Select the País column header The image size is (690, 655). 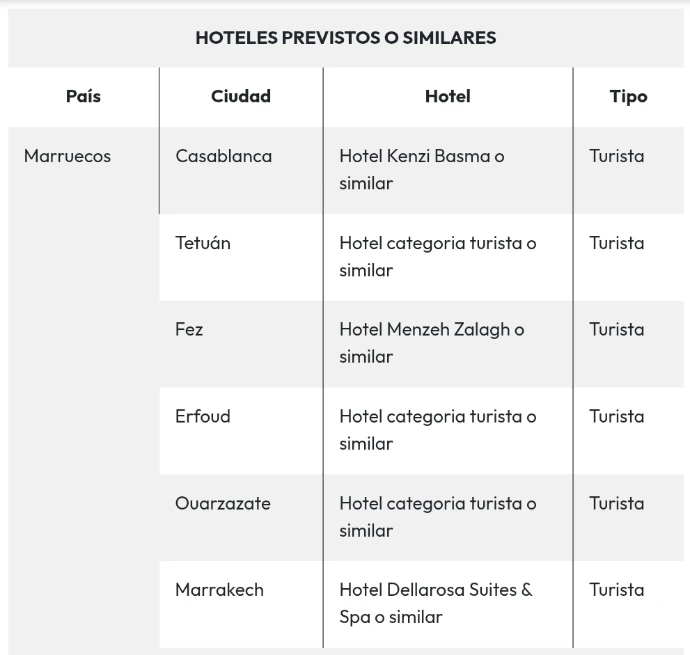click(x=83, y=97)
